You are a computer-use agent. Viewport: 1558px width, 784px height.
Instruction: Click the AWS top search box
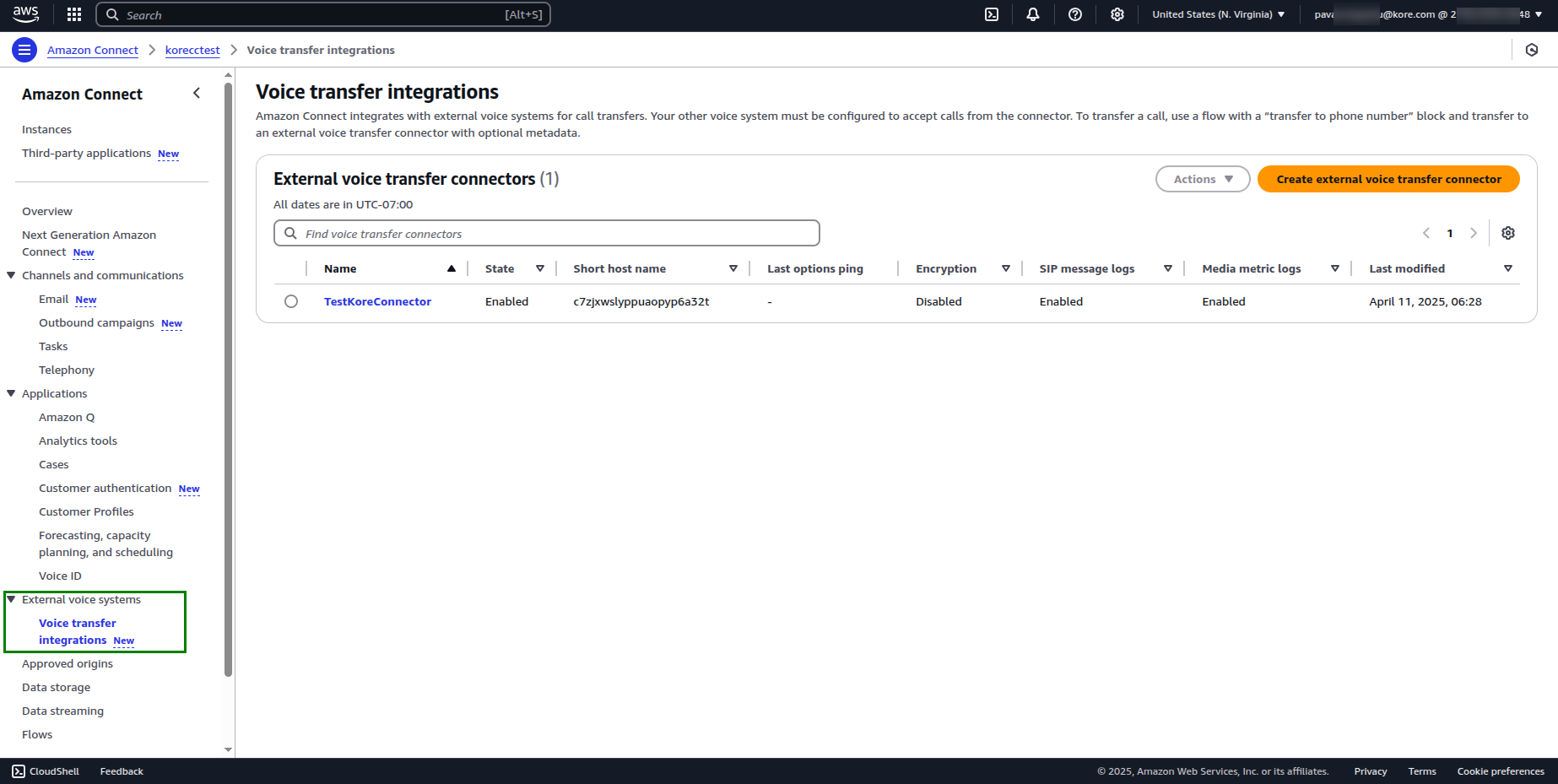[x=323, y=14]
